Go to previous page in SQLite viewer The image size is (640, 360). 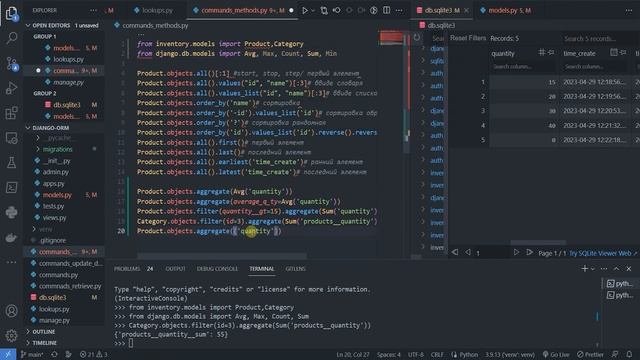click(468, 252)
